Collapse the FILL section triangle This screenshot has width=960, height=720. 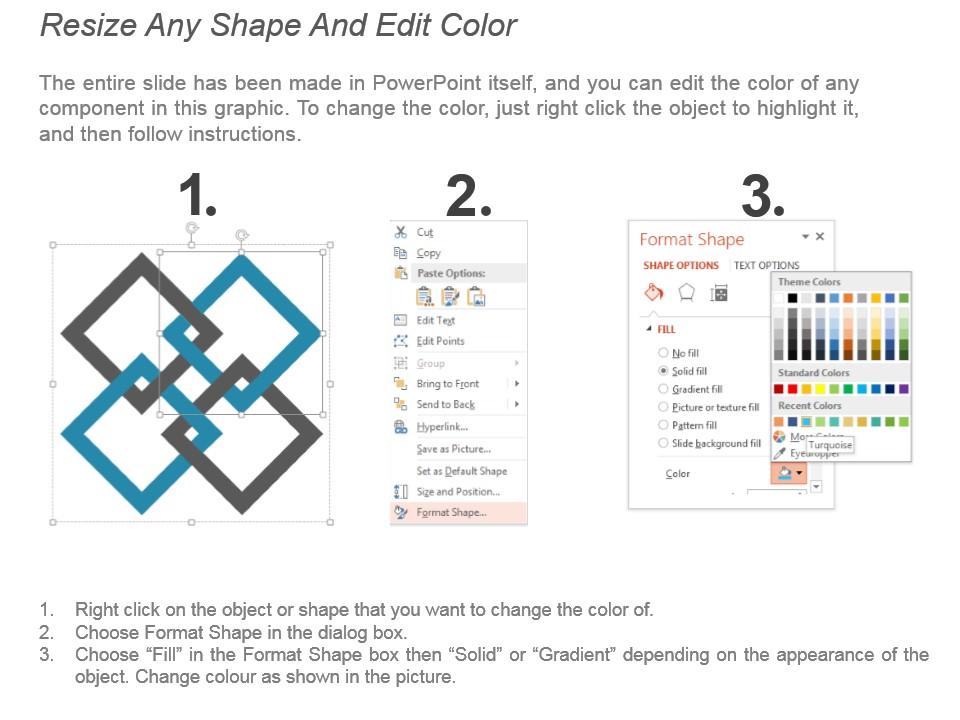(648, 329)
